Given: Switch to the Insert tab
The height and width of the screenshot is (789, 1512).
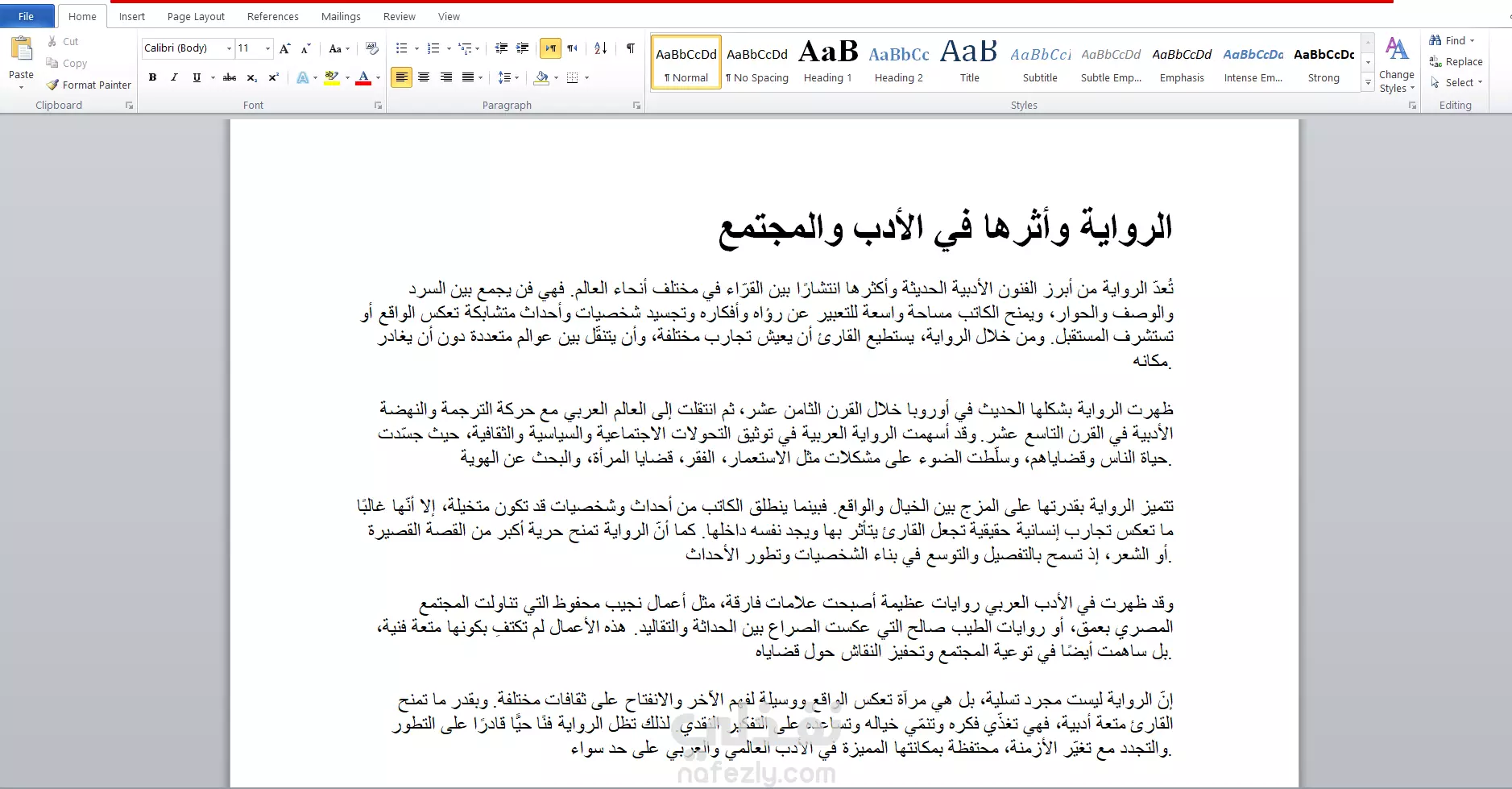Looking at the screenshot, I should (132, 16).
